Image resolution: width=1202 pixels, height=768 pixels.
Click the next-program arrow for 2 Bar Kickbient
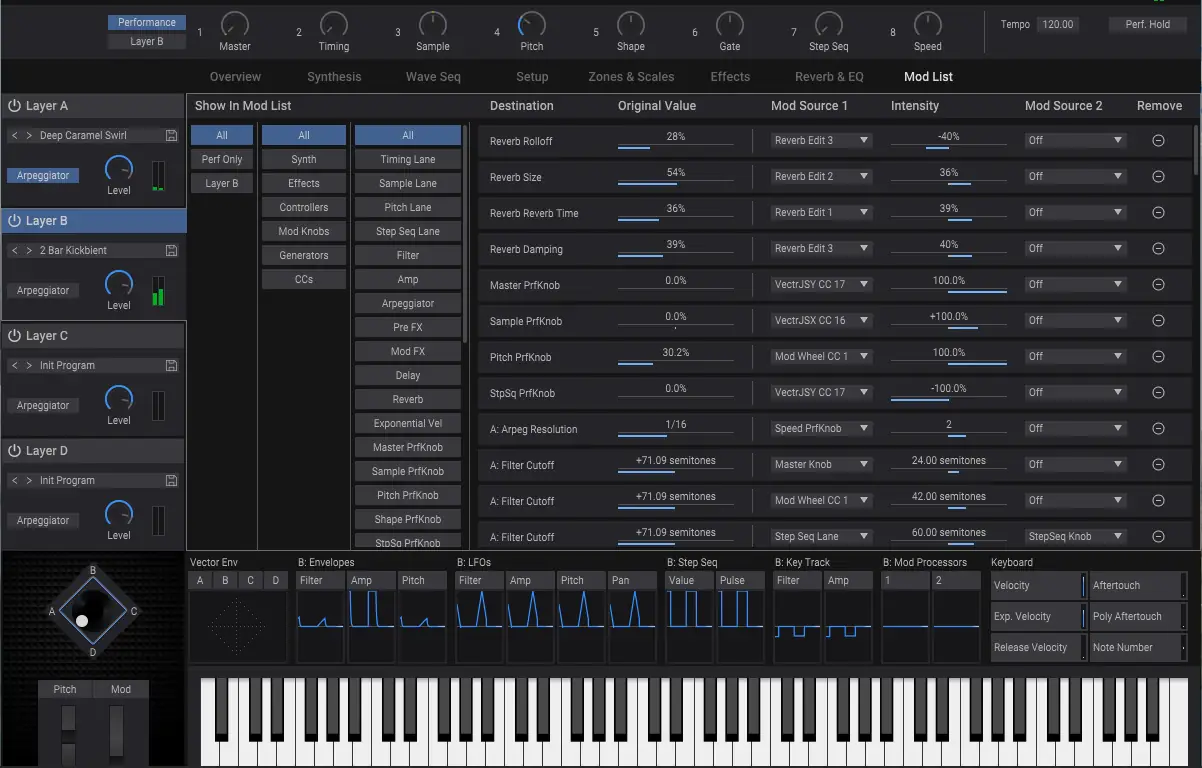(x=31, y=250)
